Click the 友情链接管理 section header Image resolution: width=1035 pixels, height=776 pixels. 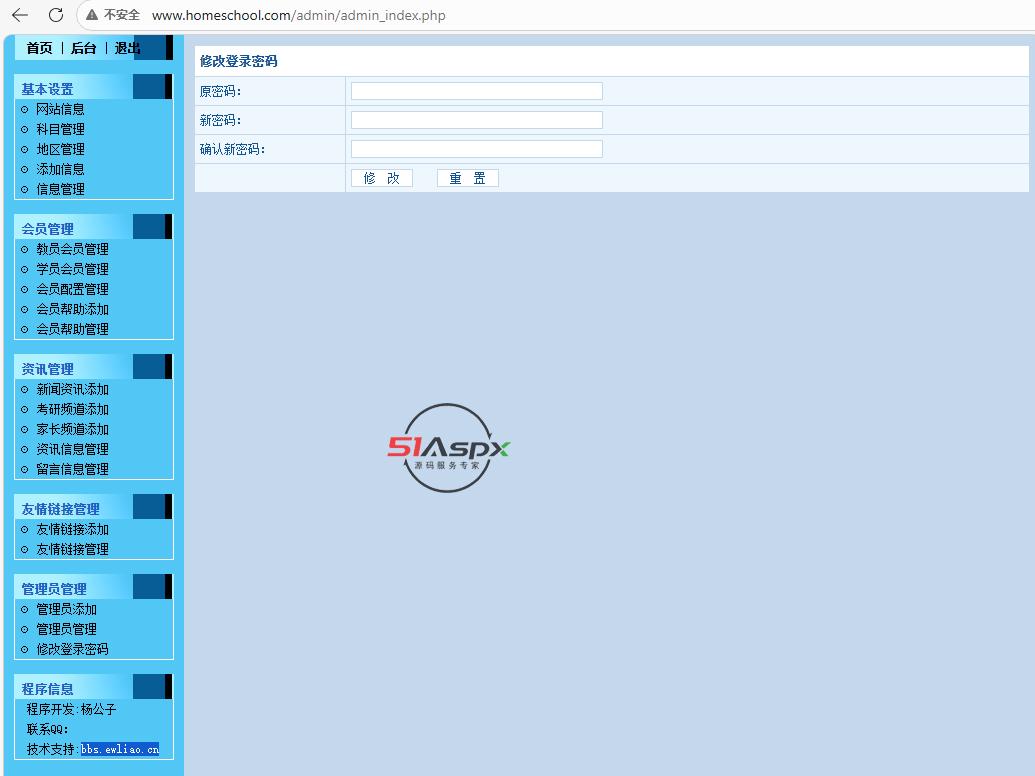click(61, 509)
